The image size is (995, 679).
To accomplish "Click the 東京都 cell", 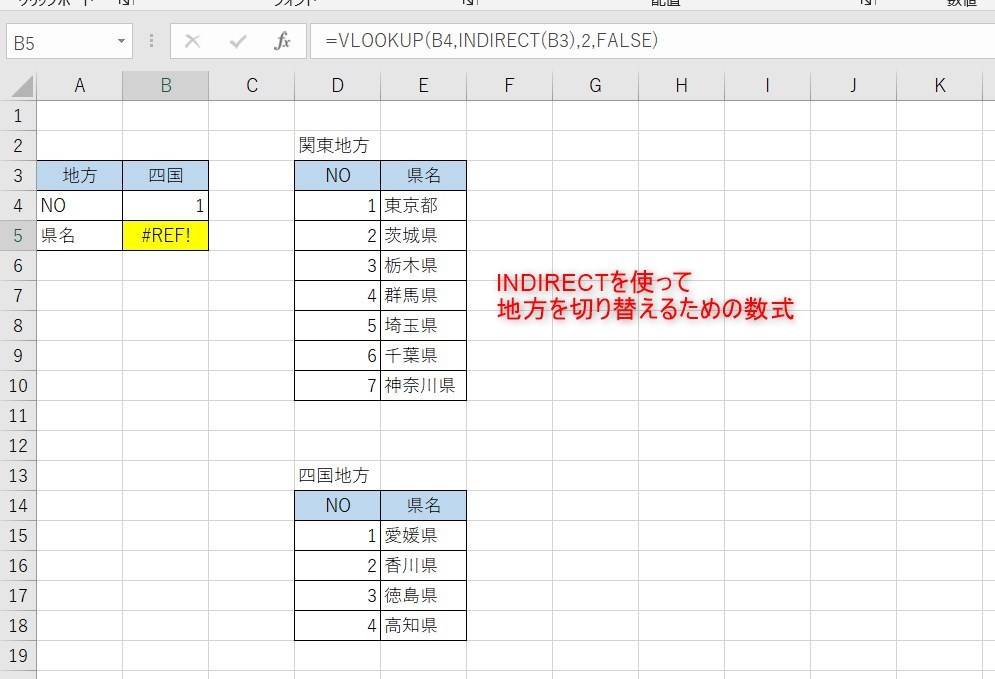I will (x=423, y=206).
